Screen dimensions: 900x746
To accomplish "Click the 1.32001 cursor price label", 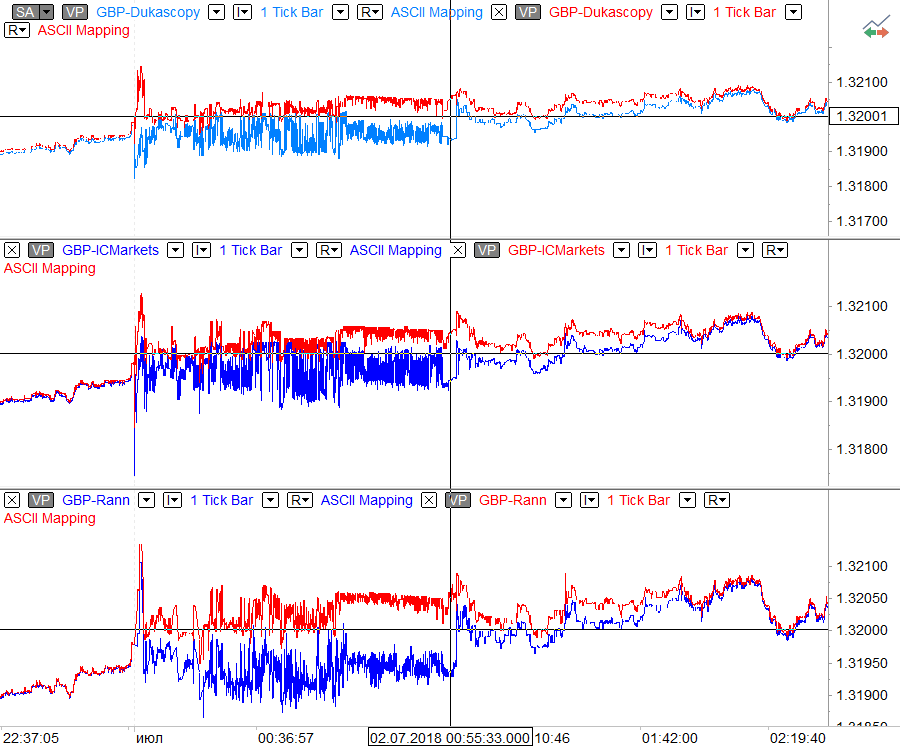I will pyautogui.click(x=863, y=116).
